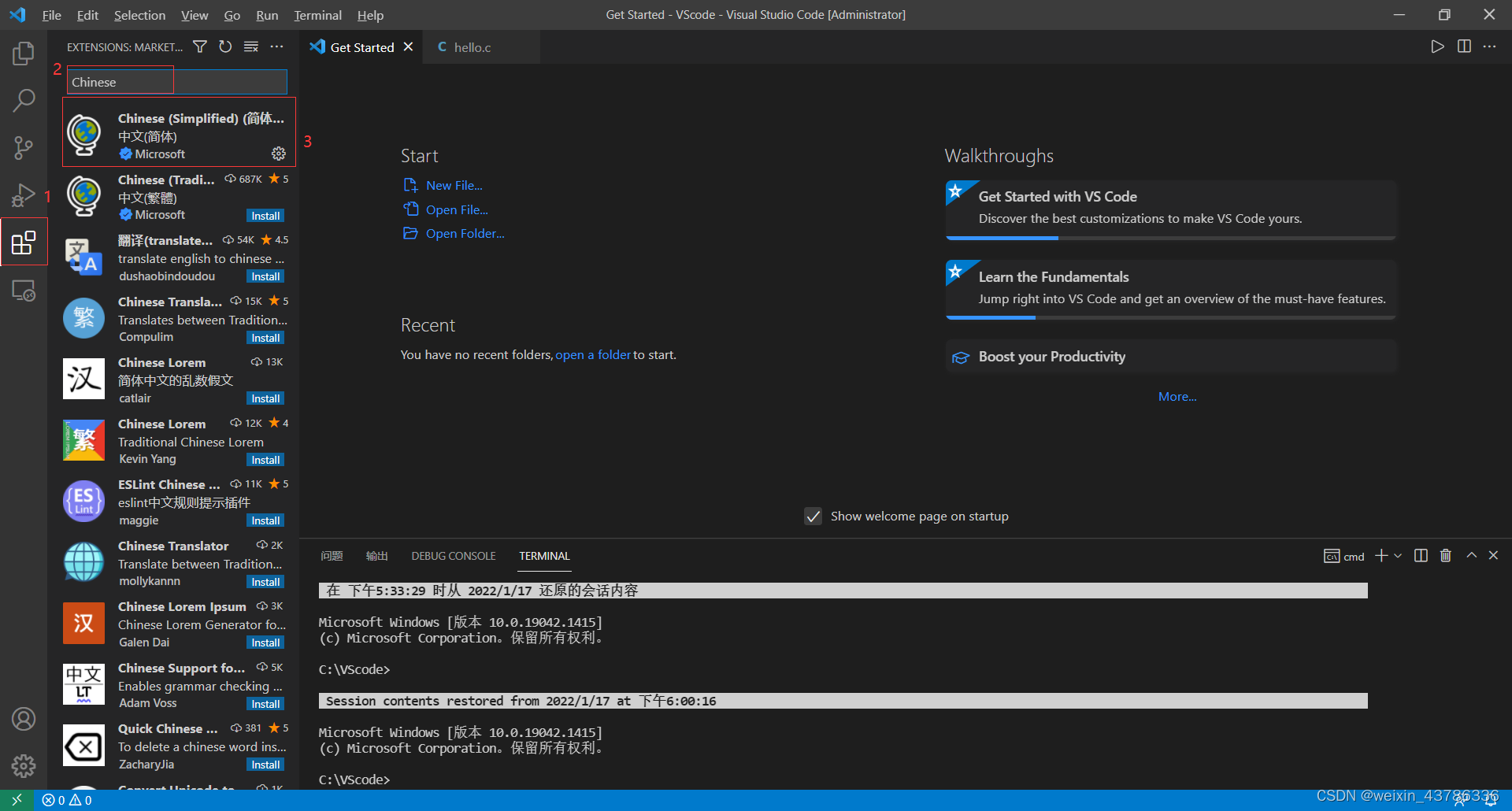
Task: Open Get Started with VS Code walkthrough
Action: [1171, 209]
